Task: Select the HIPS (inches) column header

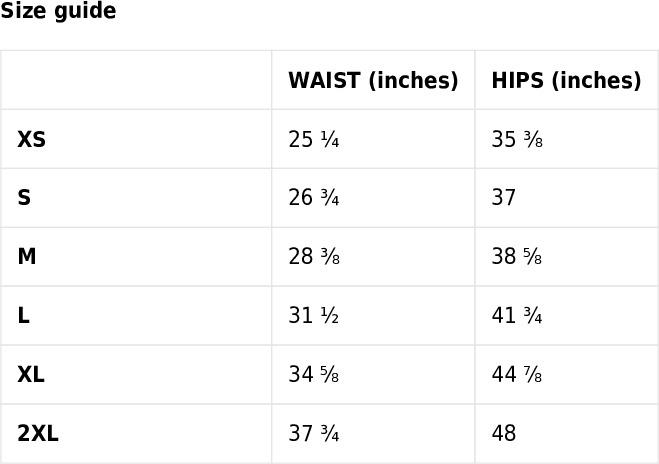Action: tap(567, 80)
